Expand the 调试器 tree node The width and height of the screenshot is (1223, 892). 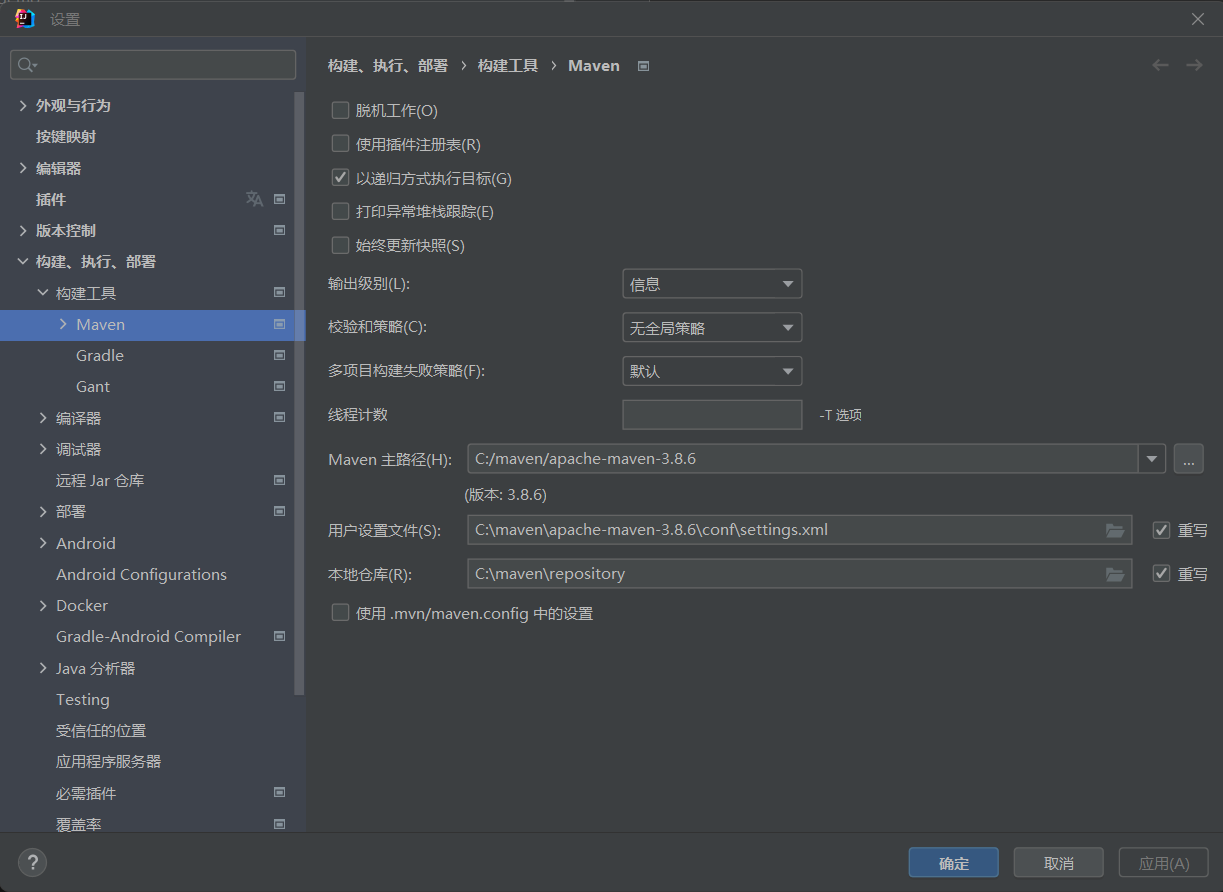pyautogui.click(x=43, y=449)
